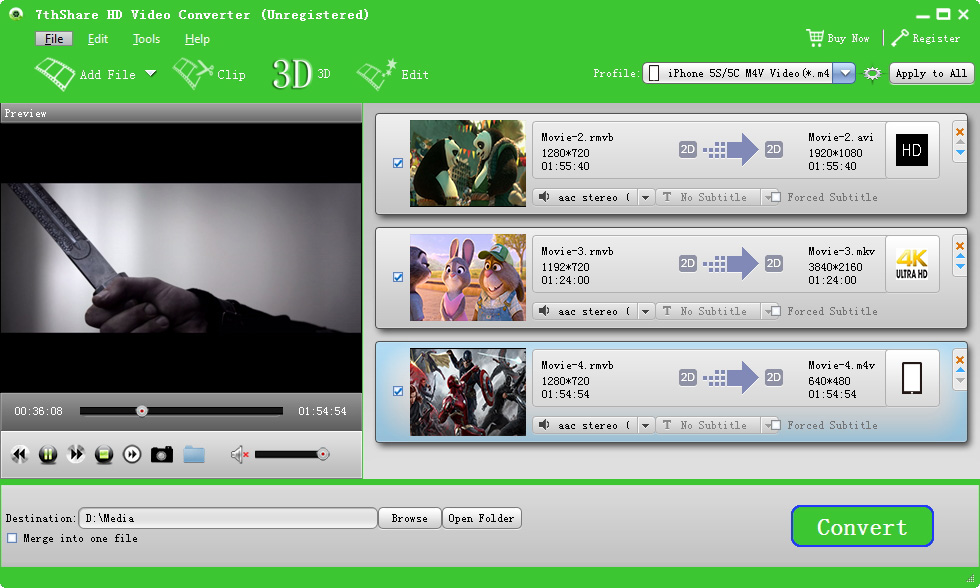Open the Tools menu

(145, 38)
